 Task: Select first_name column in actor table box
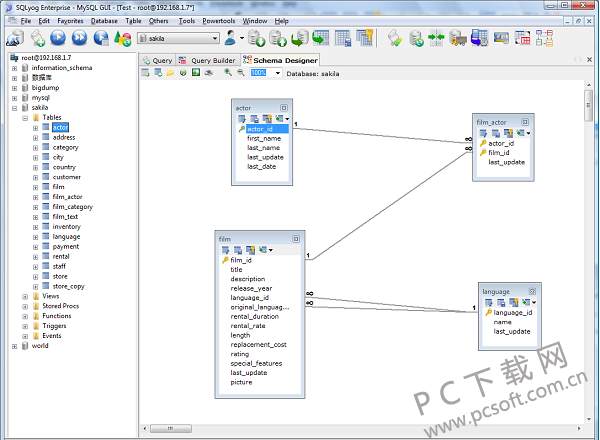coord(264,139)
